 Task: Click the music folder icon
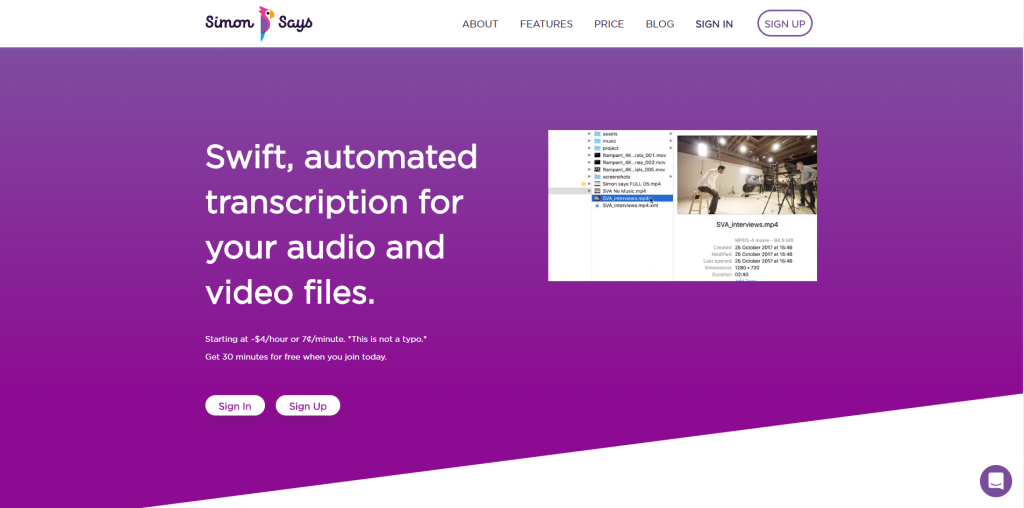(597, 141)
